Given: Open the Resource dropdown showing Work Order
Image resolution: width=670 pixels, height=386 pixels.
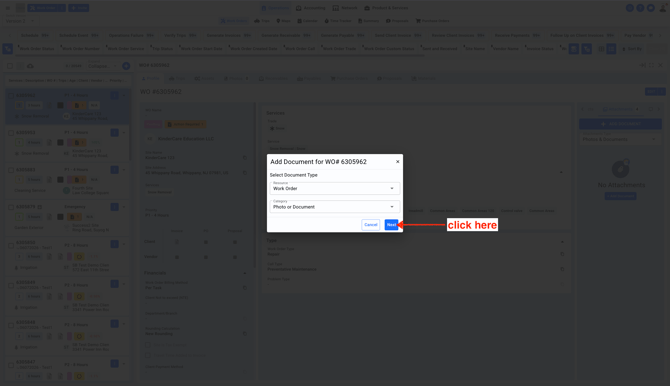Looking at the screenshot, I should pyautogui.click(x=335, y=189).
